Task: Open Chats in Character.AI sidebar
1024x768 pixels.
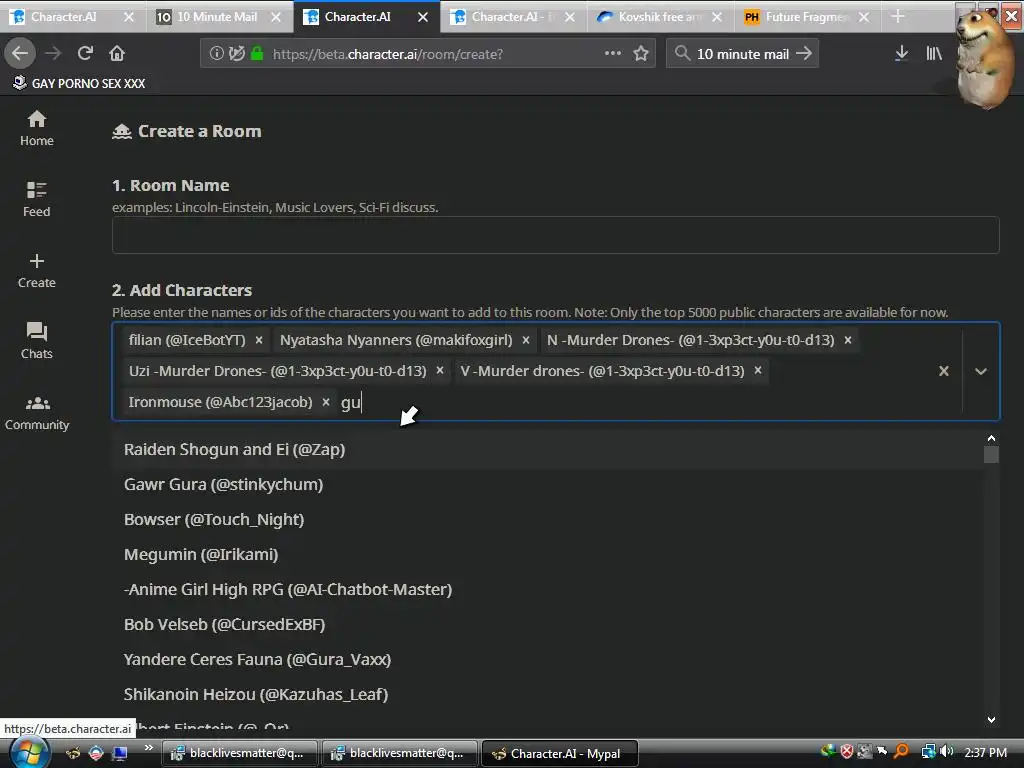Action: click(37, 341)
